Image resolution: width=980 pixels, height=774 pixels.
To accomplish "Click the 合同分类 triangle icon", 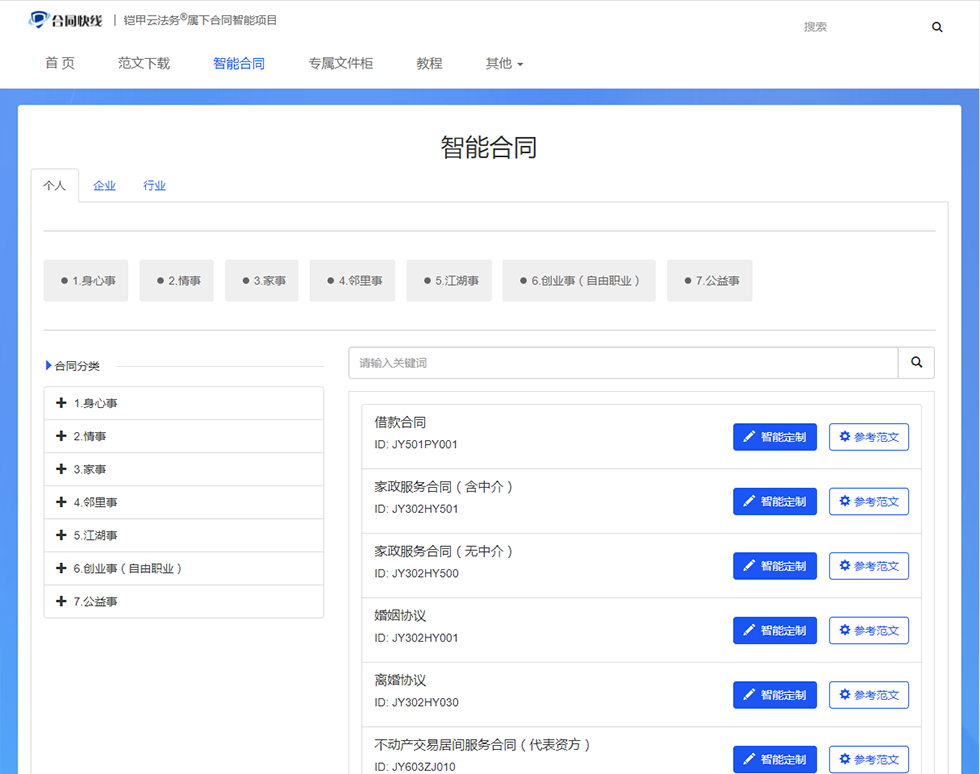I will pyautogui.click(x=48, y=365).
